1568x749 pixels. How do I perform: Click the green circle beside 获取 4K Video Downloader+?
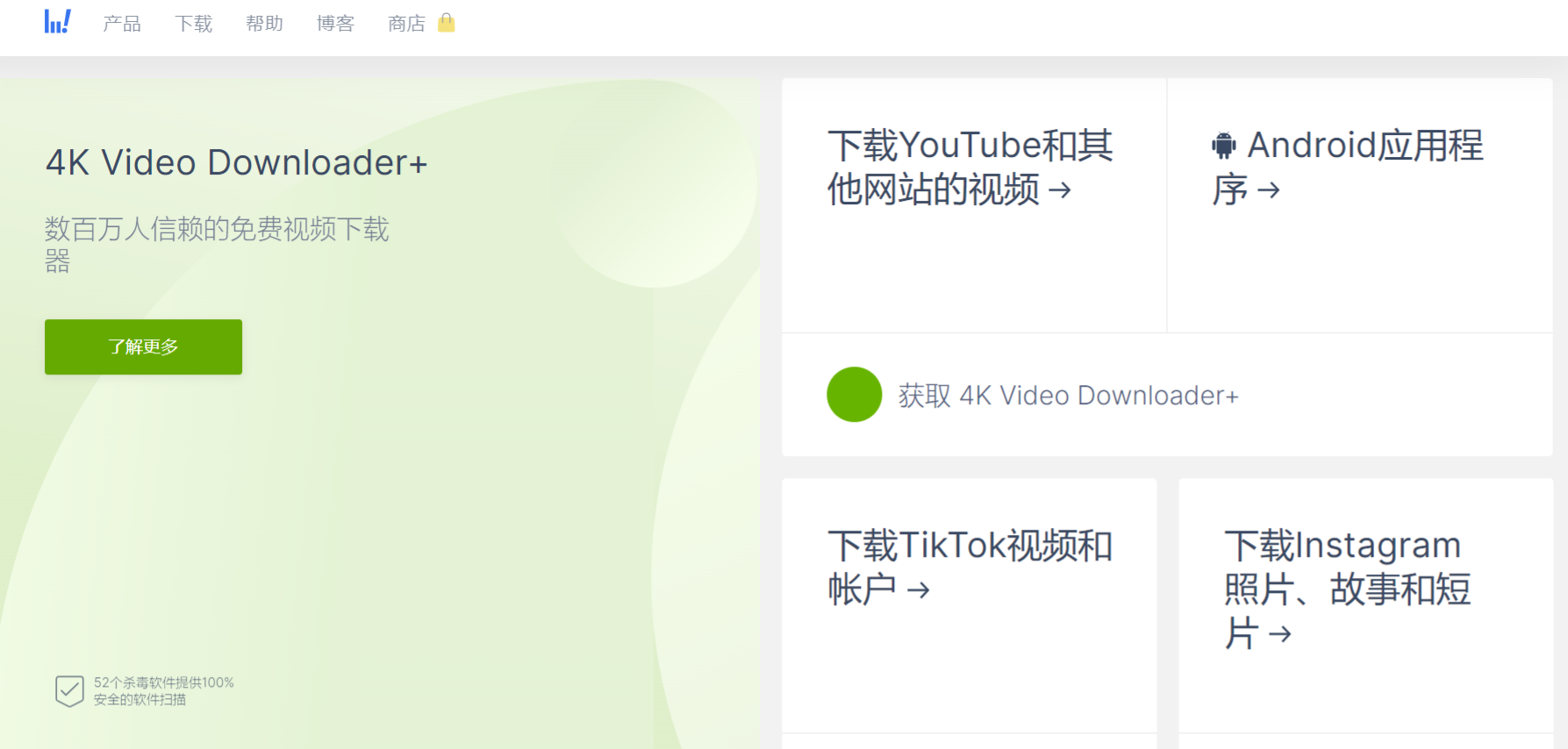(x=854, y=395)
